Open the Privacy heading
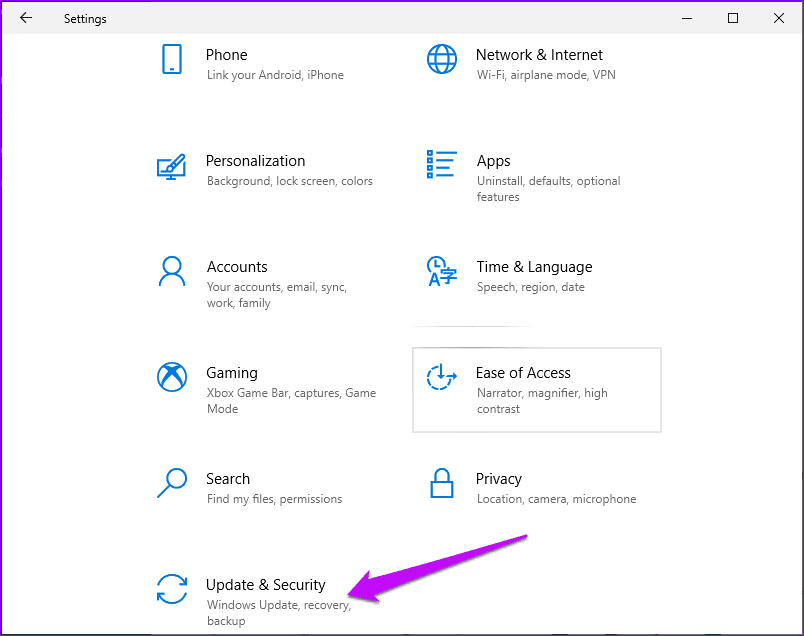804x636 pixels. point(498,479)
